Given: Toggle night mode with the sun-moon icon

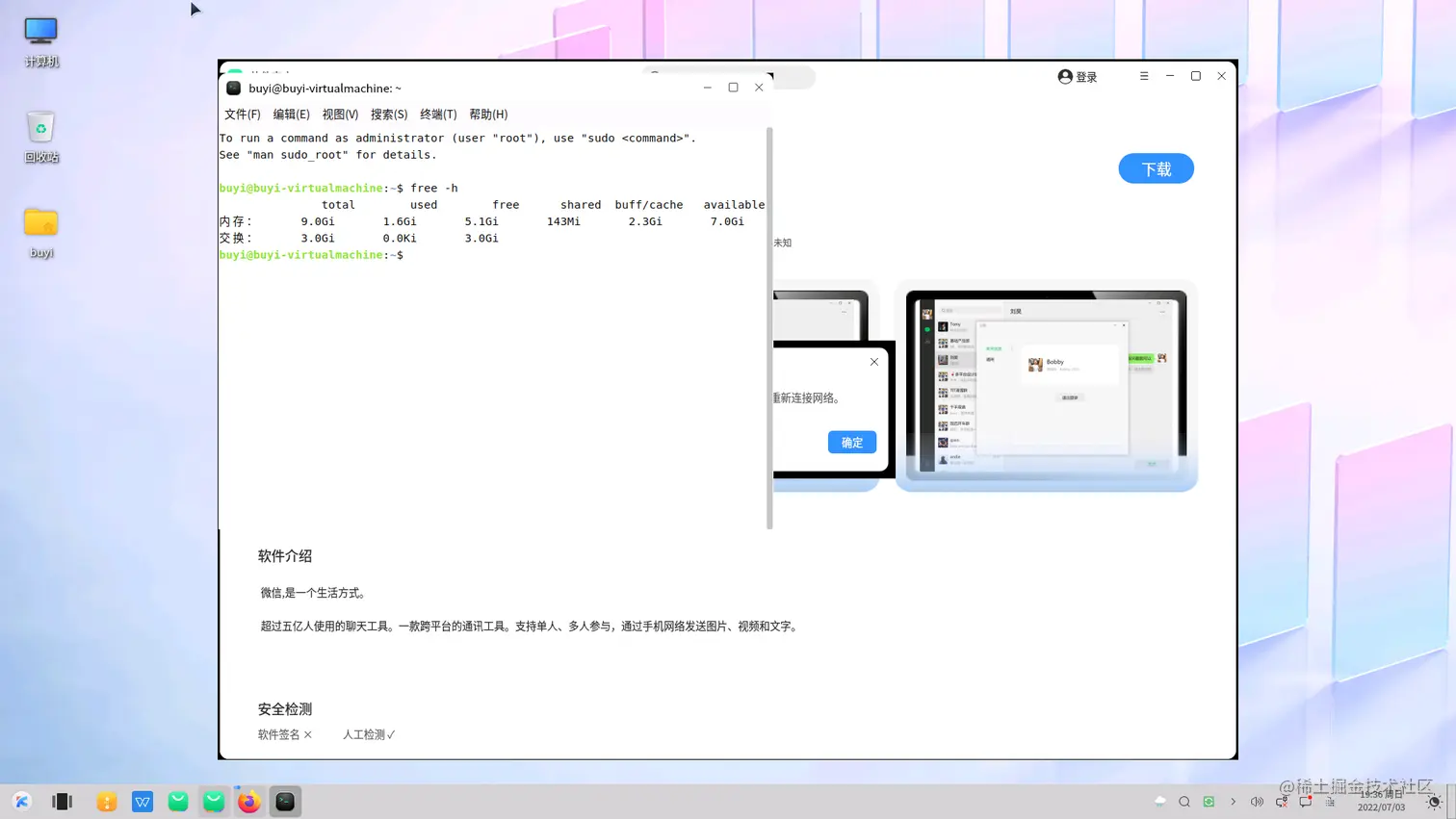Looking at the screenshot, I should coord(1433,802).
